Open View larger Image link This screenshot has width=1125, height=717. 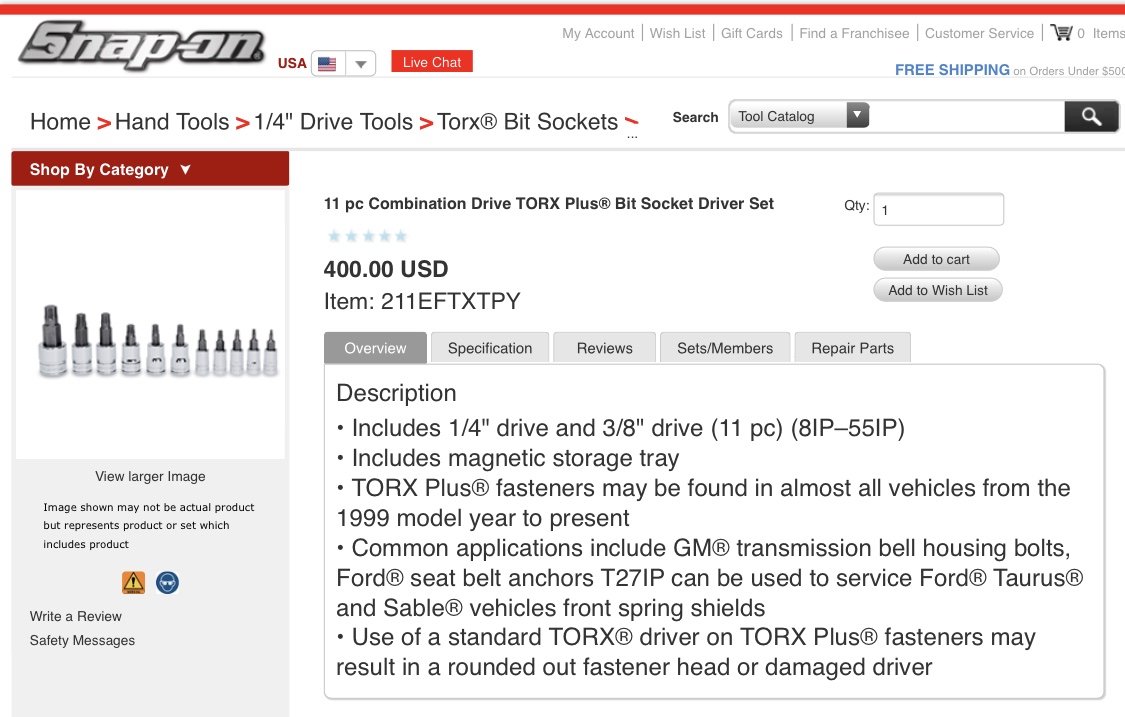[x=150, y=476]
